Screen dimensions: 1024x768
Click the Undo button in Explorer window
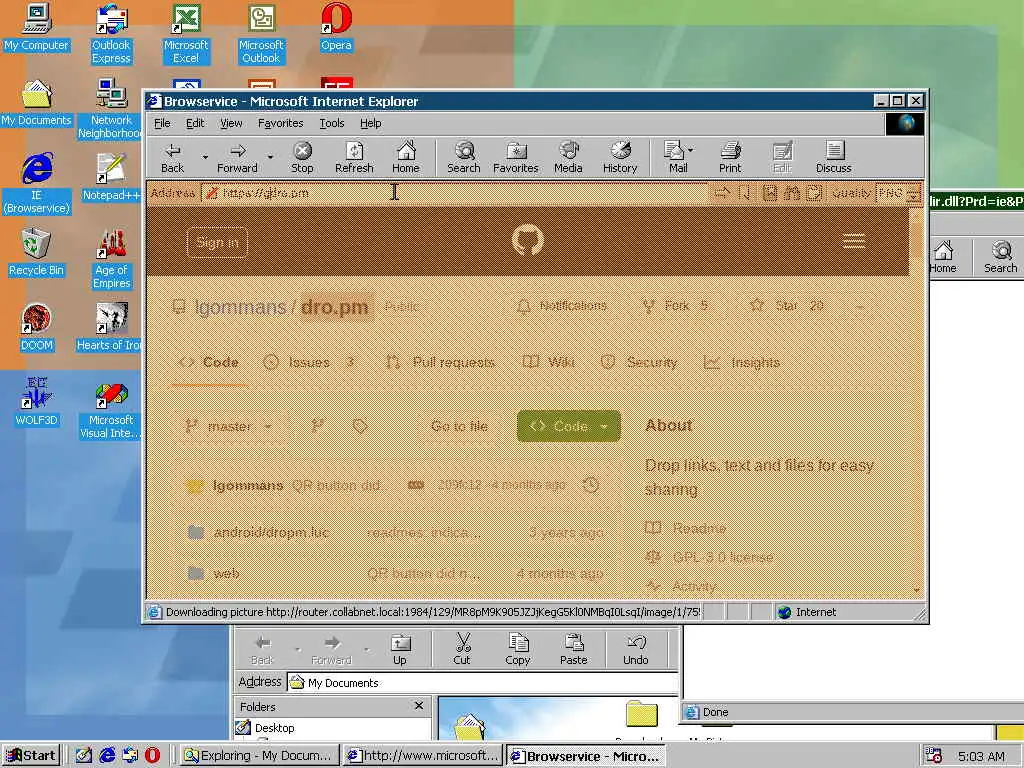[x=635, y=649]
